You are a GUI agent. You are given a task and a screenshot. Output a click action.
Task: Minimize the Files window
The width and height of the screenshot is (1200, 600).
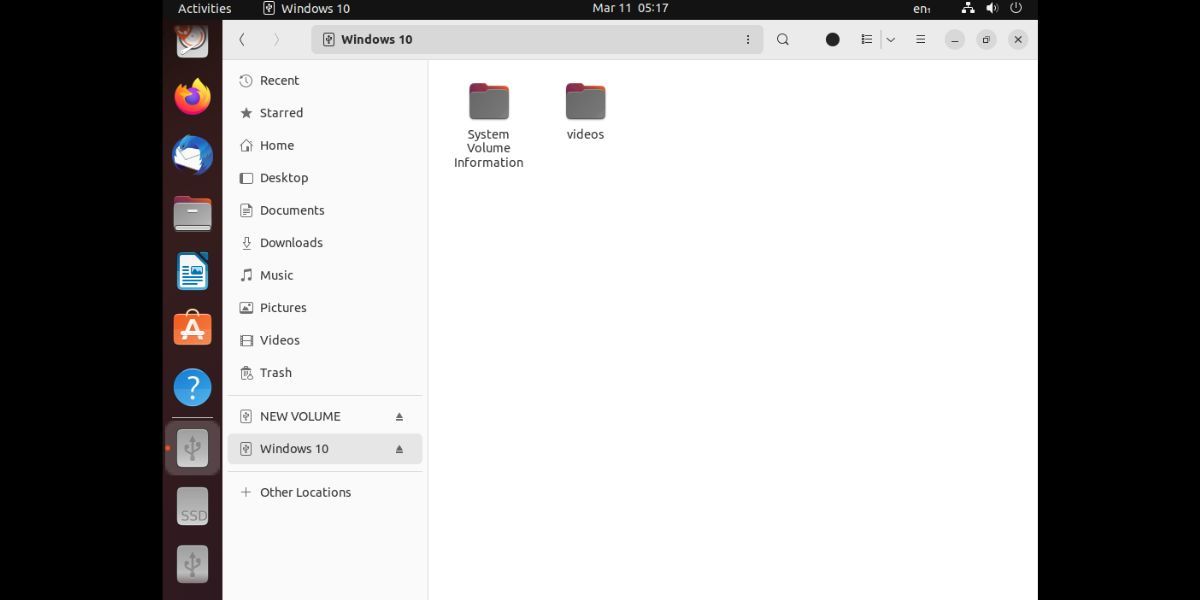pos(955,40)
